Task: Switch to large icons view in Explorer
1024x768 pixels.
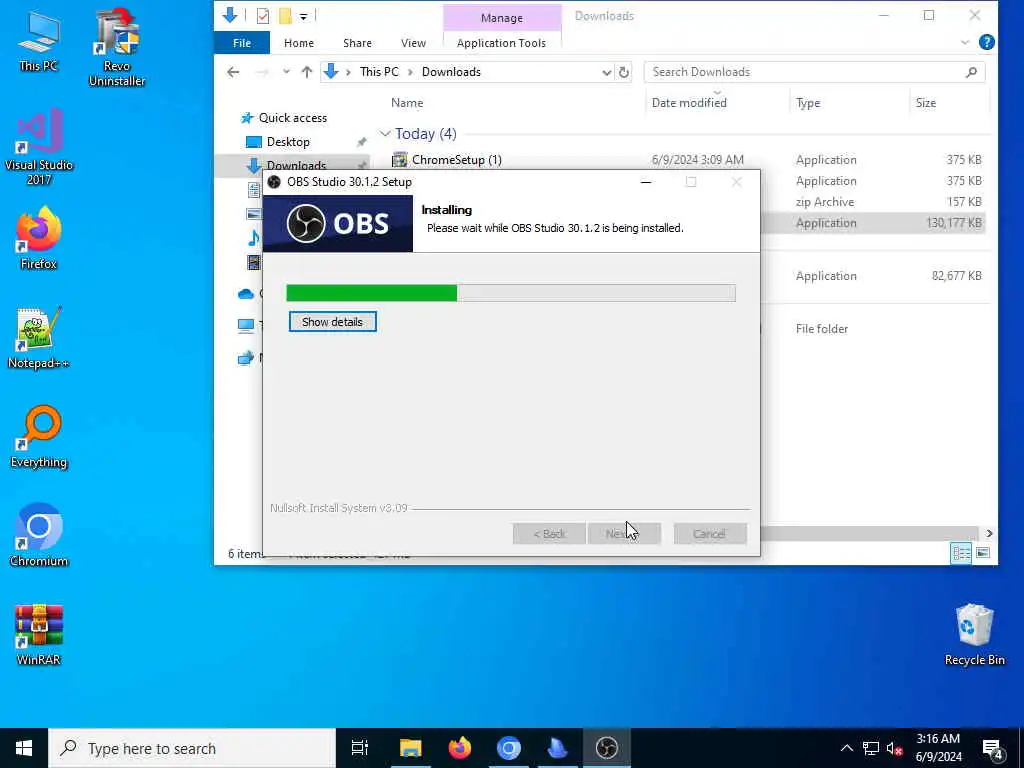Action: [x=983, y=553]
